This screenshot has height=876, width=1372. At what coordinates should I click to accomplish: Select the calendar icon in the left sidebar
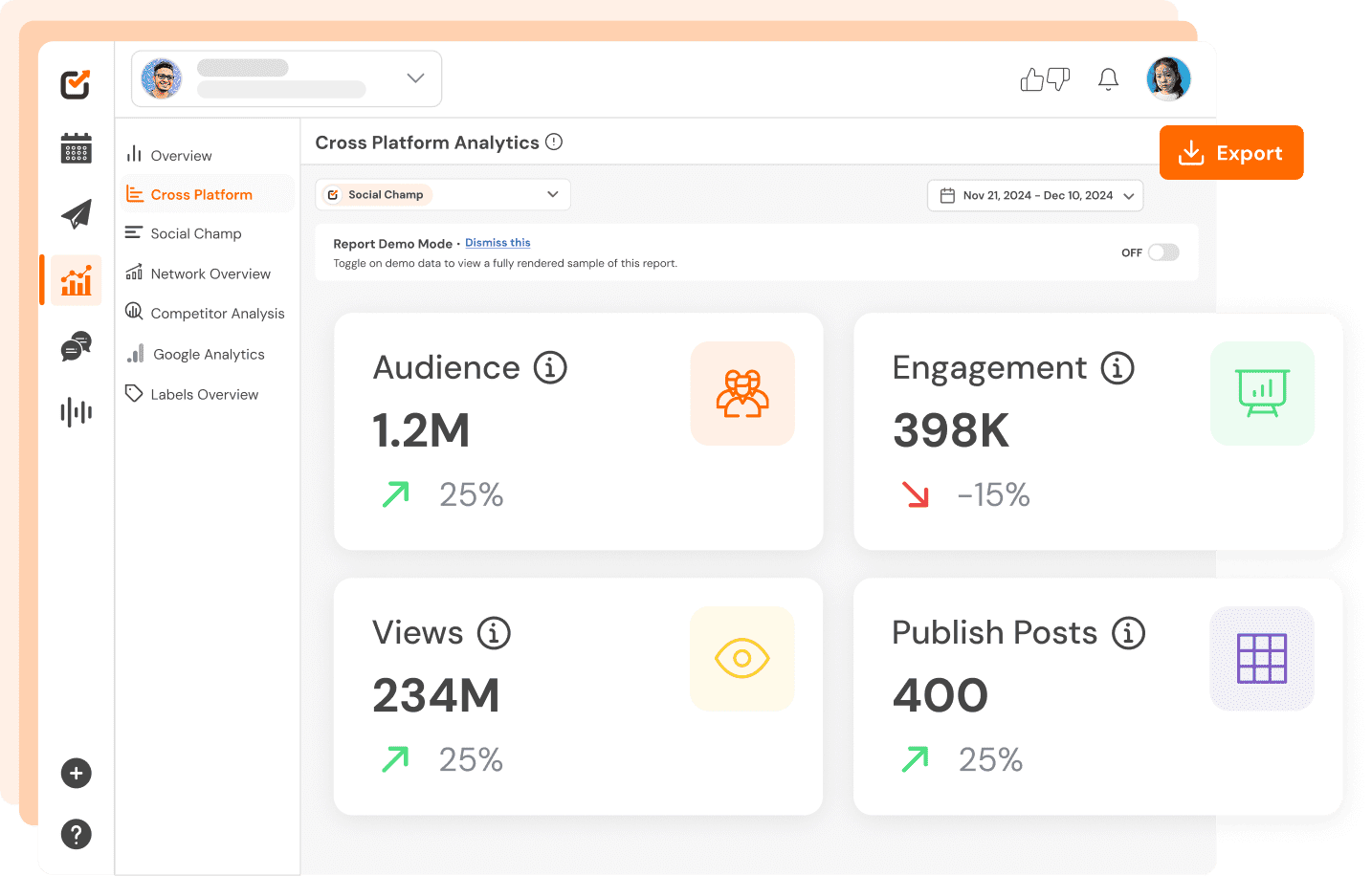point(76,148)
